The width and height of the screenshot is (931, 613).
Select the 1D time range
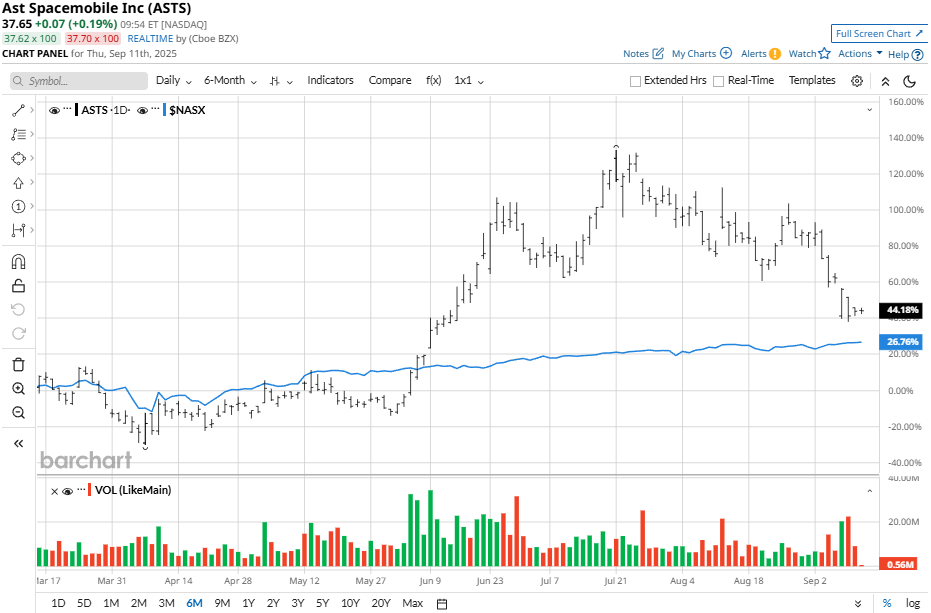58,603
